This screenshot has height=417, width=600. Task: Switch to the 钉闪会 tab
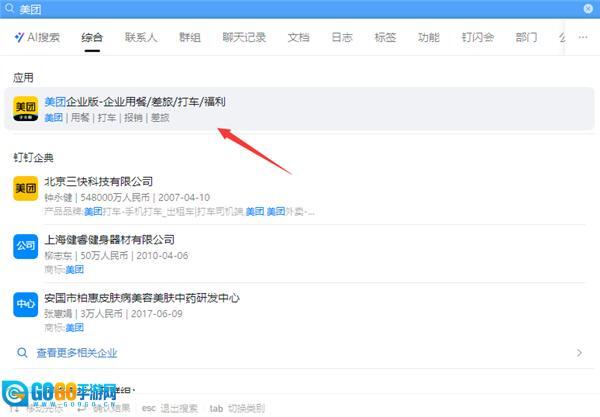coord(477,38)
